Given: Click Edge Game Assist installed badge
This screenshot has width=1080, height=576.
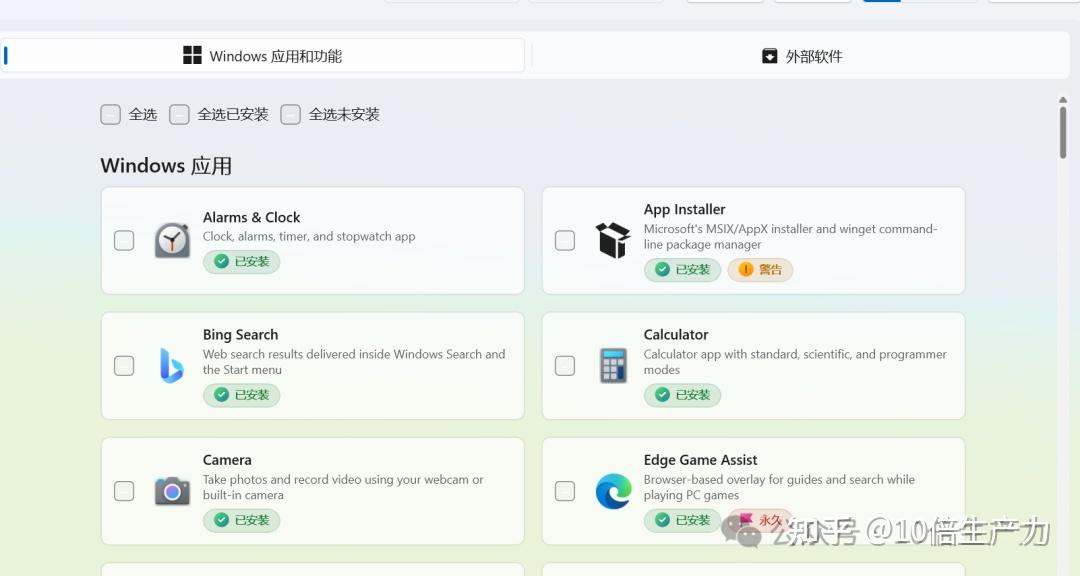Looking at the screenshot, I should coord(682,520).
